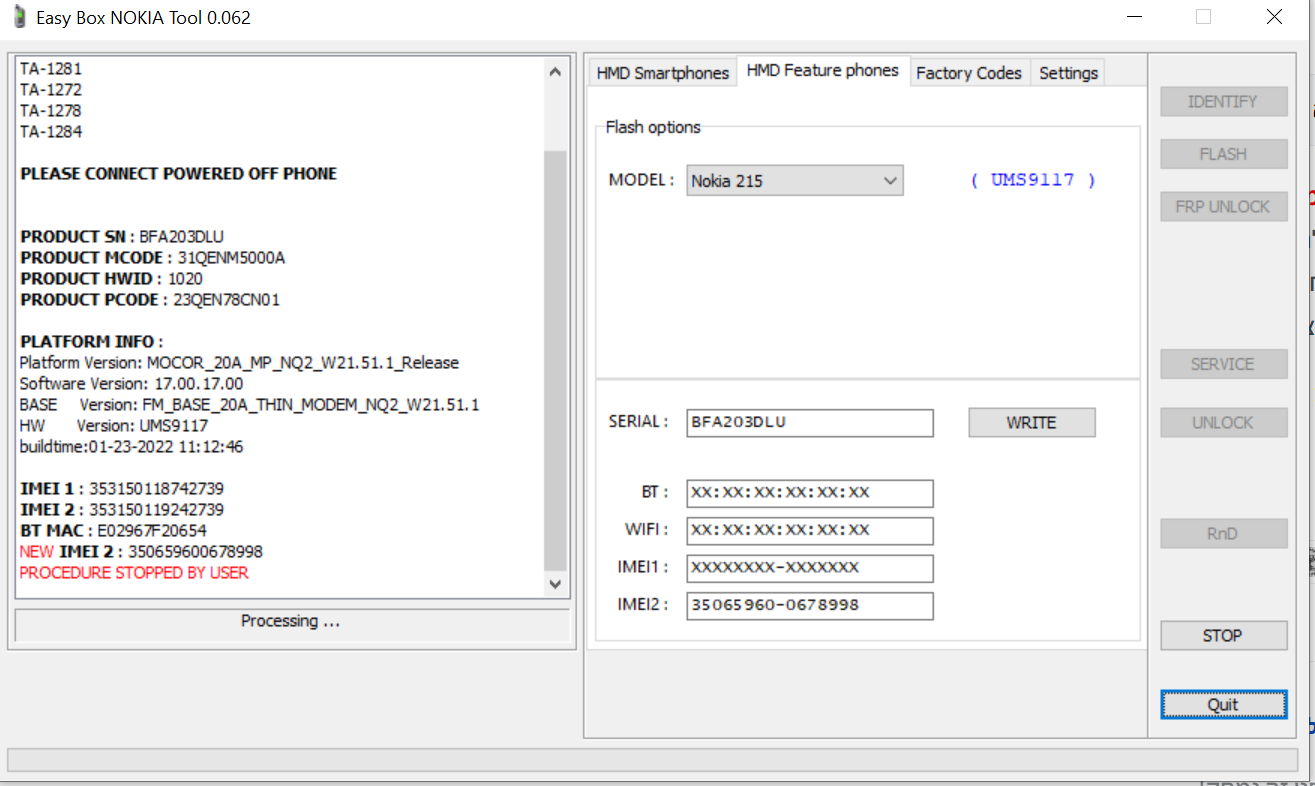Click the "MODEL :" label

click(x=642, y=181)
